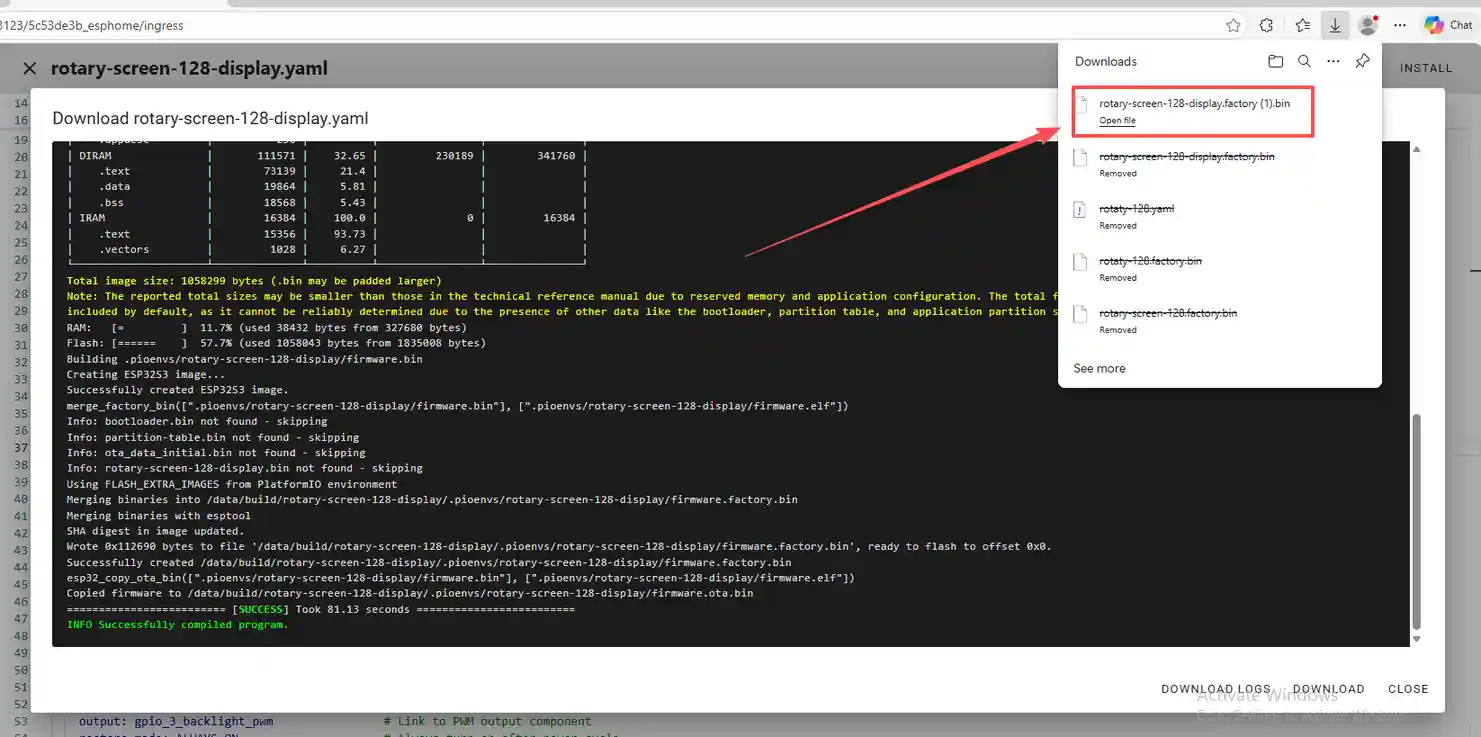The height and width of the screenshot is (737, 1481).
Task: Add this page to favorites with the star
Action: (x=1233, y=26)
